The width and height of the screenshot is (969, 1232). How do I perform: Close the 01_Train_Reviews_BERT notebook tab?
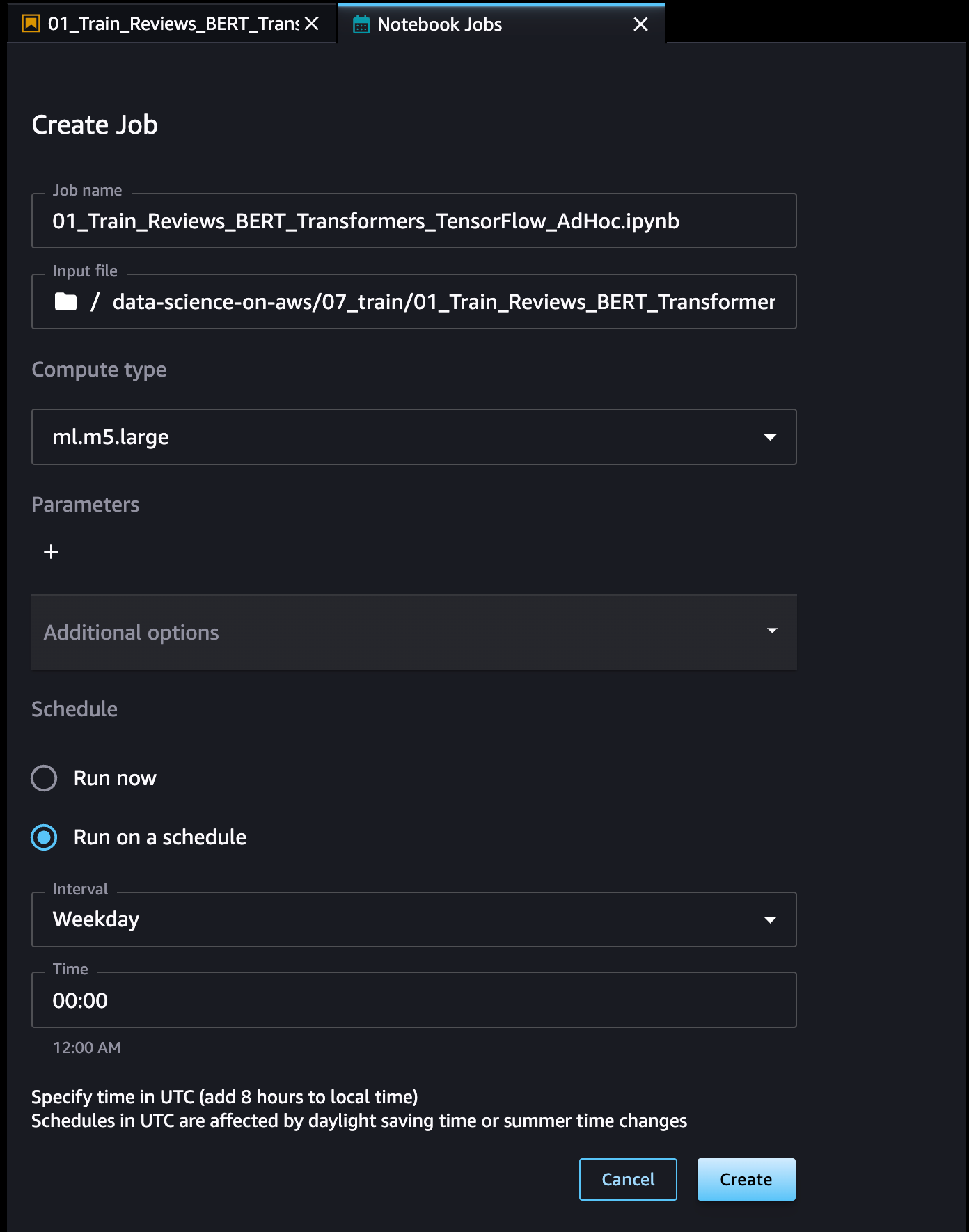312,24
